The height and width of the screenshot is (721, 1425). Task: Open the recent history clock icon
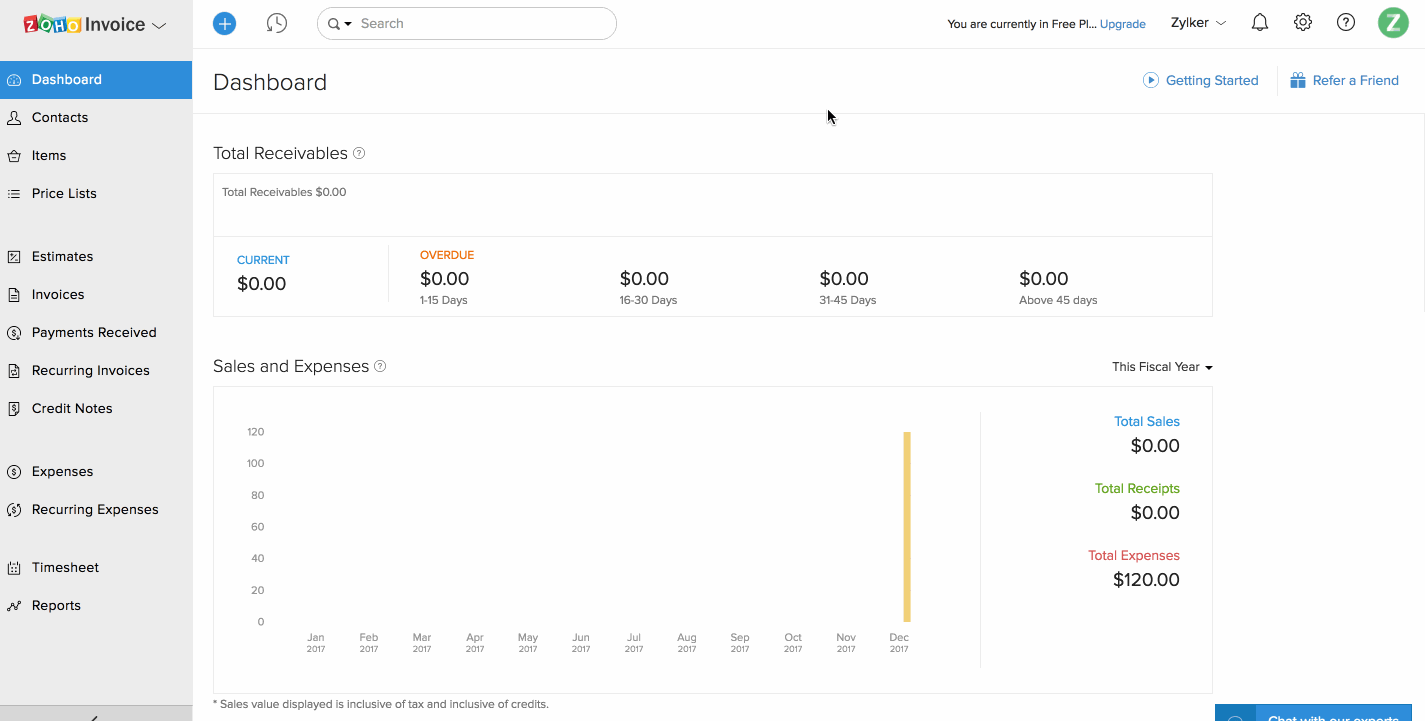[277, 23]
